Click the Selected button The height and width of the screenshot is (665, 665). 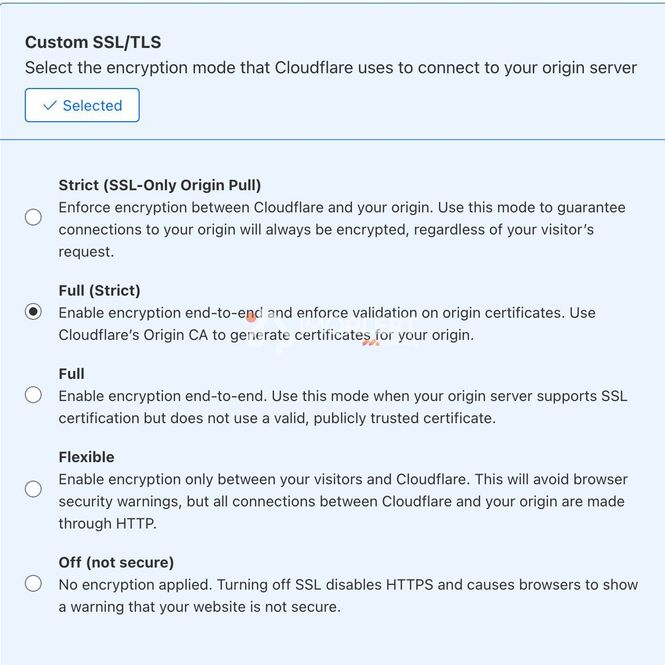click(x=82, y=105)
